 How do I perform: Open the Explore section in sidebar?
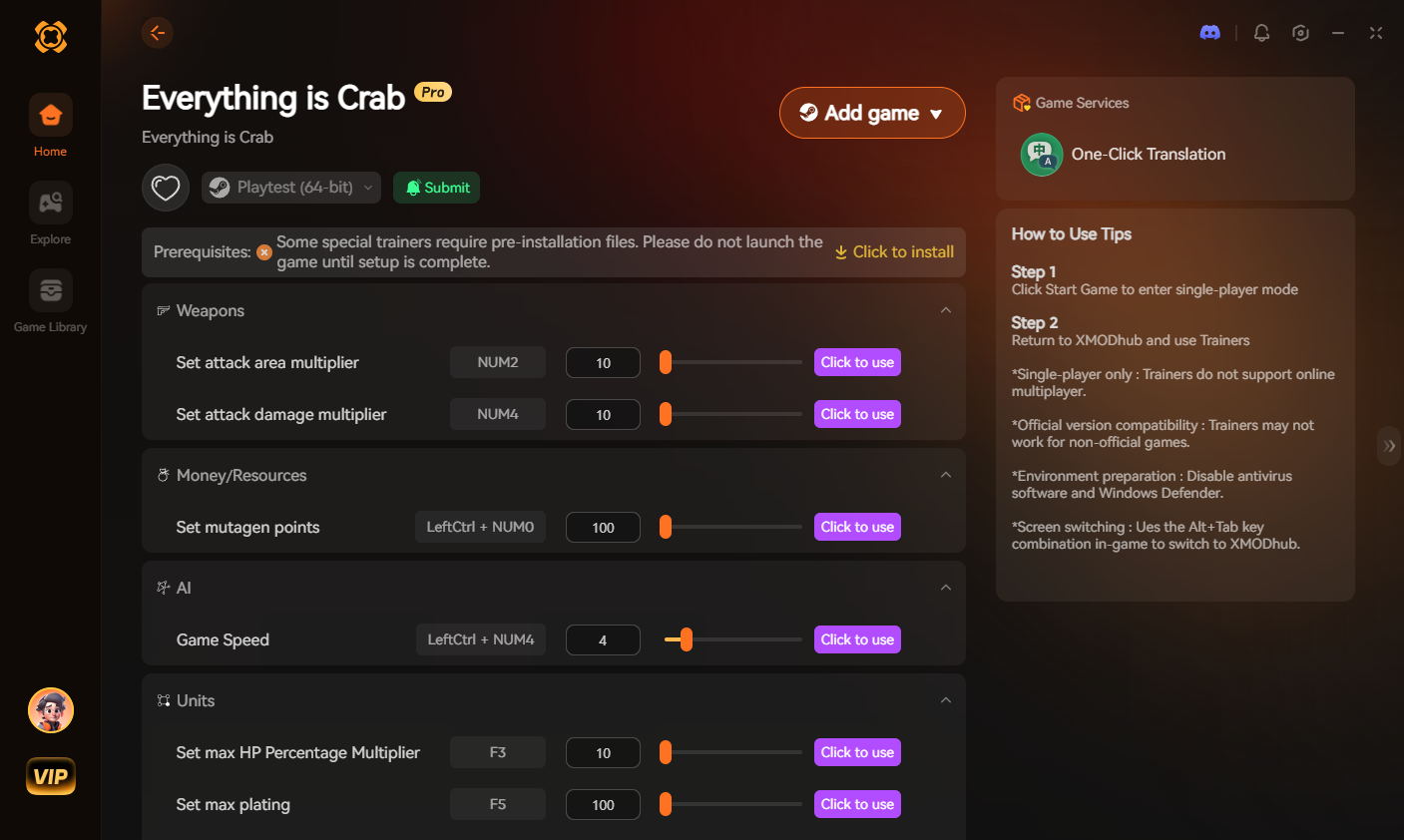50,214
